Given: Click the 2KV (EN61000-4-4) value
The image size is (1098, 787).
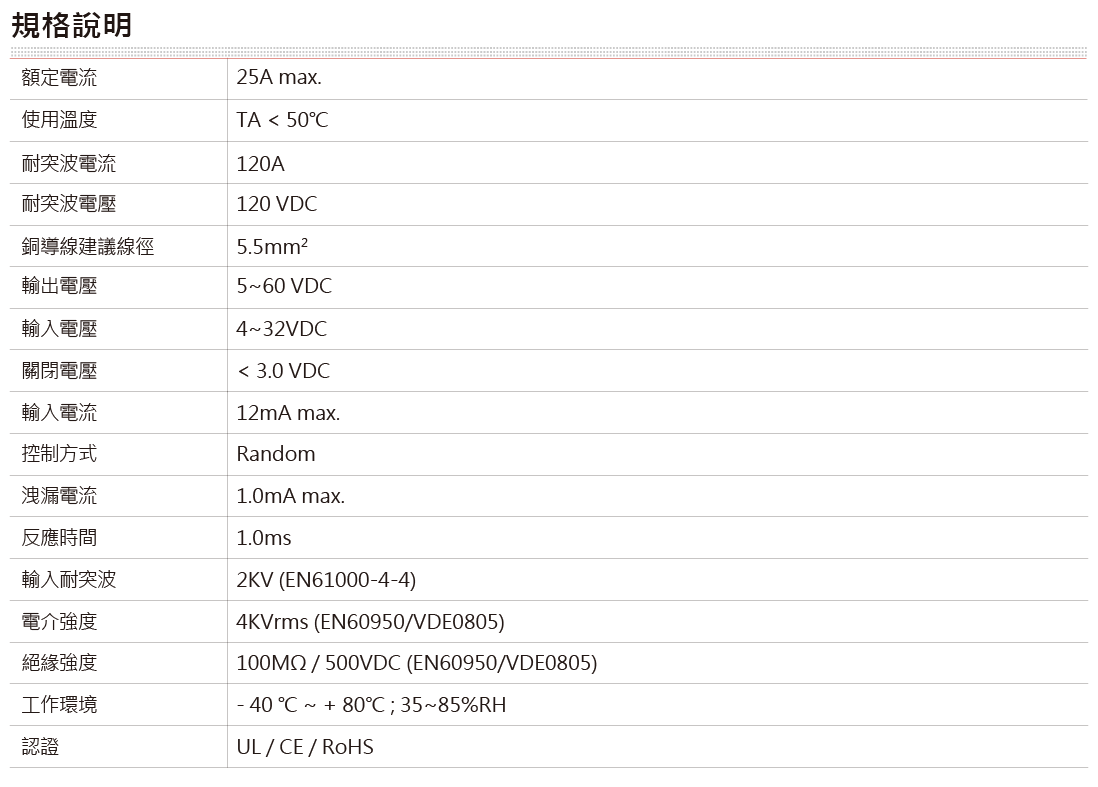Looking at the screenshot, I should (326, 580).
